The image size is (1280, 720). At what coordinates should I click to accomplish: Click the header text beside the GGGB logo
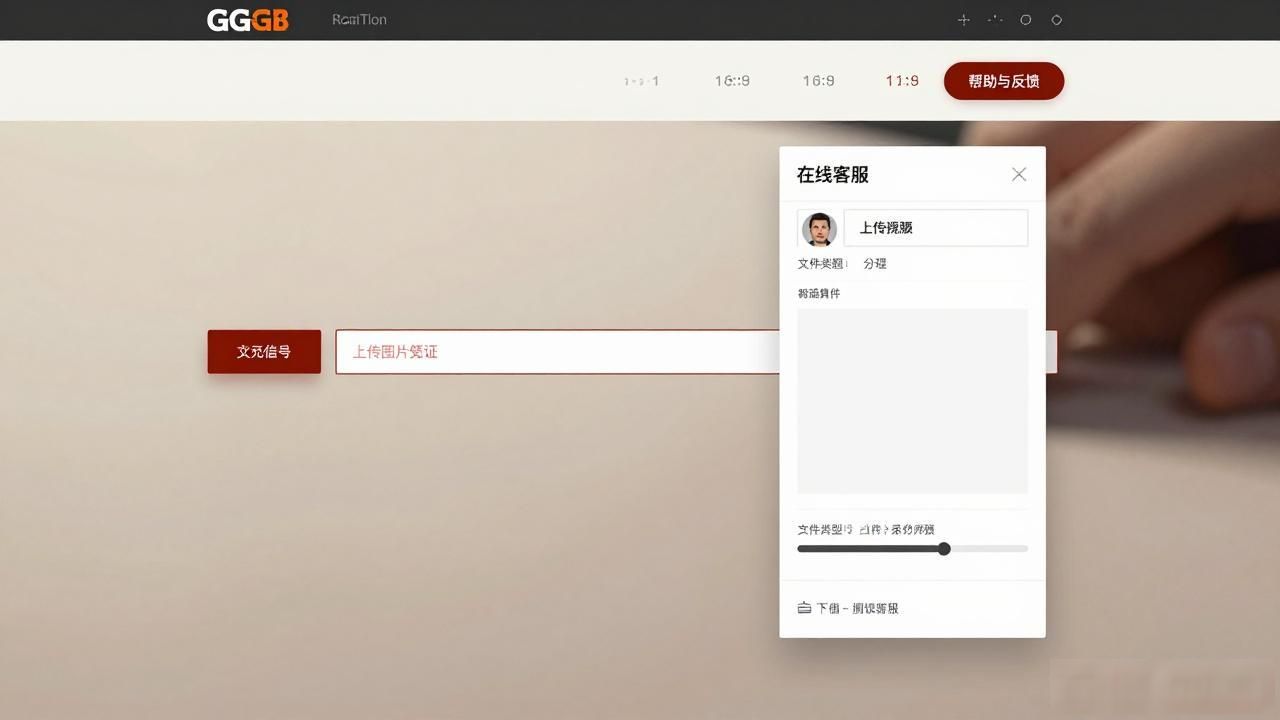[x=359, y=20]
